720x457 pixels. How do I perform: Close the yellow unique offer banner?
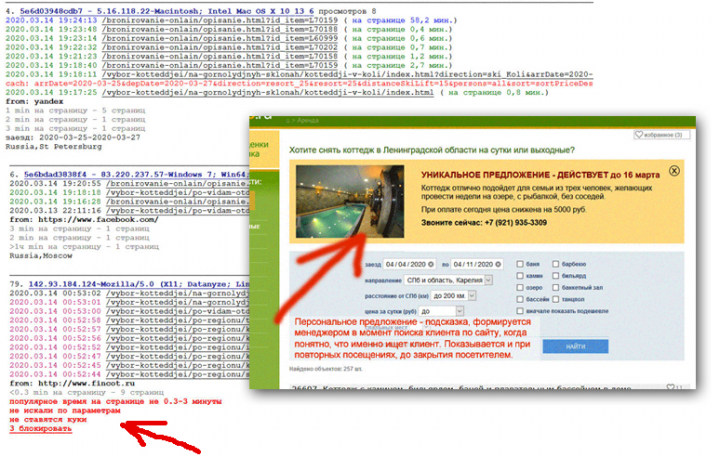(x=674, y=171)
